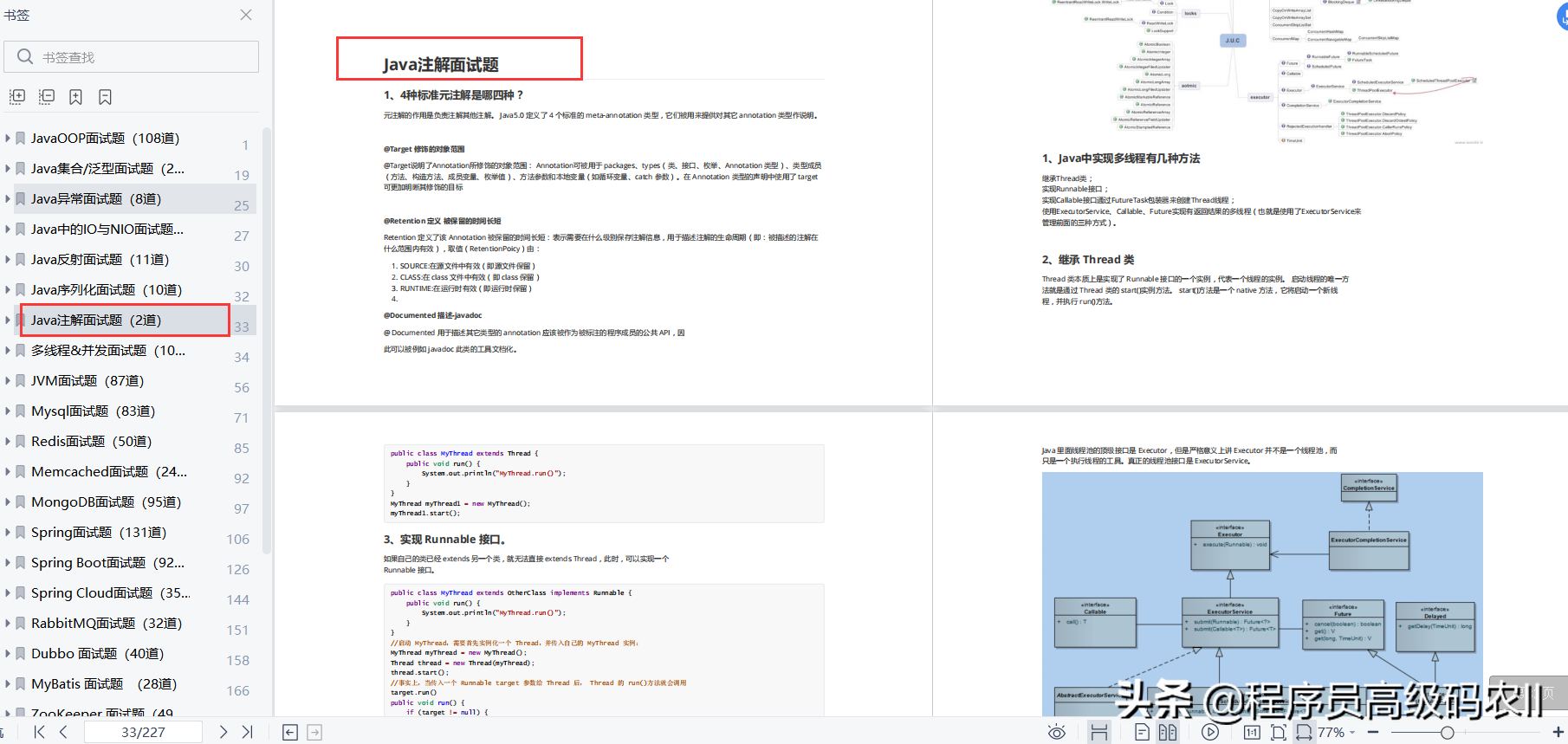Open the Spring Boot面试题 bookmark

click(x=107, y=562)
